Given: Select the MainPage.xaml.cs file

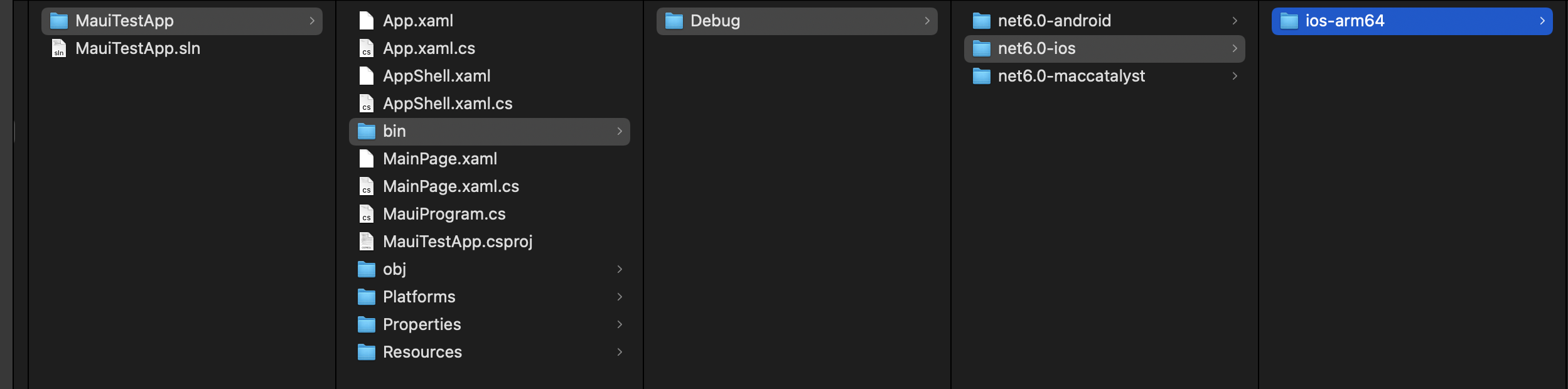Looking at the screenshot, I should coord(451,186).
